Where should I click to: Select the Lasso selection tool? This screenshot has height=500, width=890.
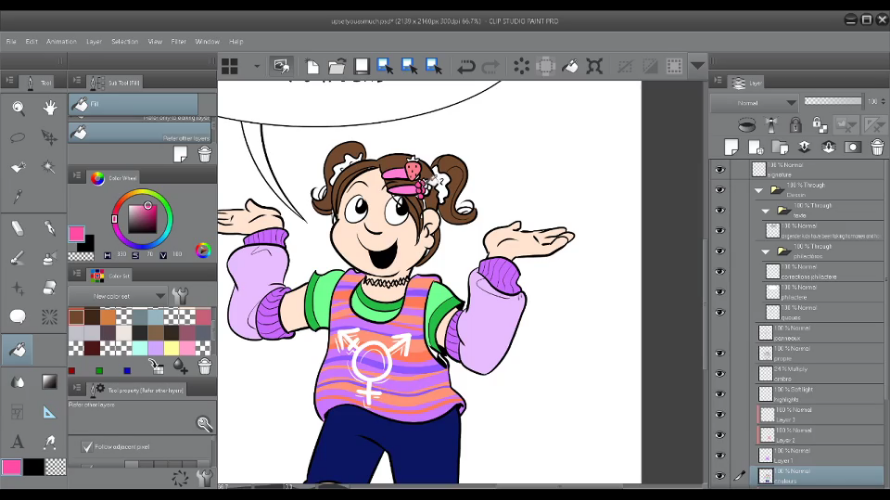[x=18, y=137]
